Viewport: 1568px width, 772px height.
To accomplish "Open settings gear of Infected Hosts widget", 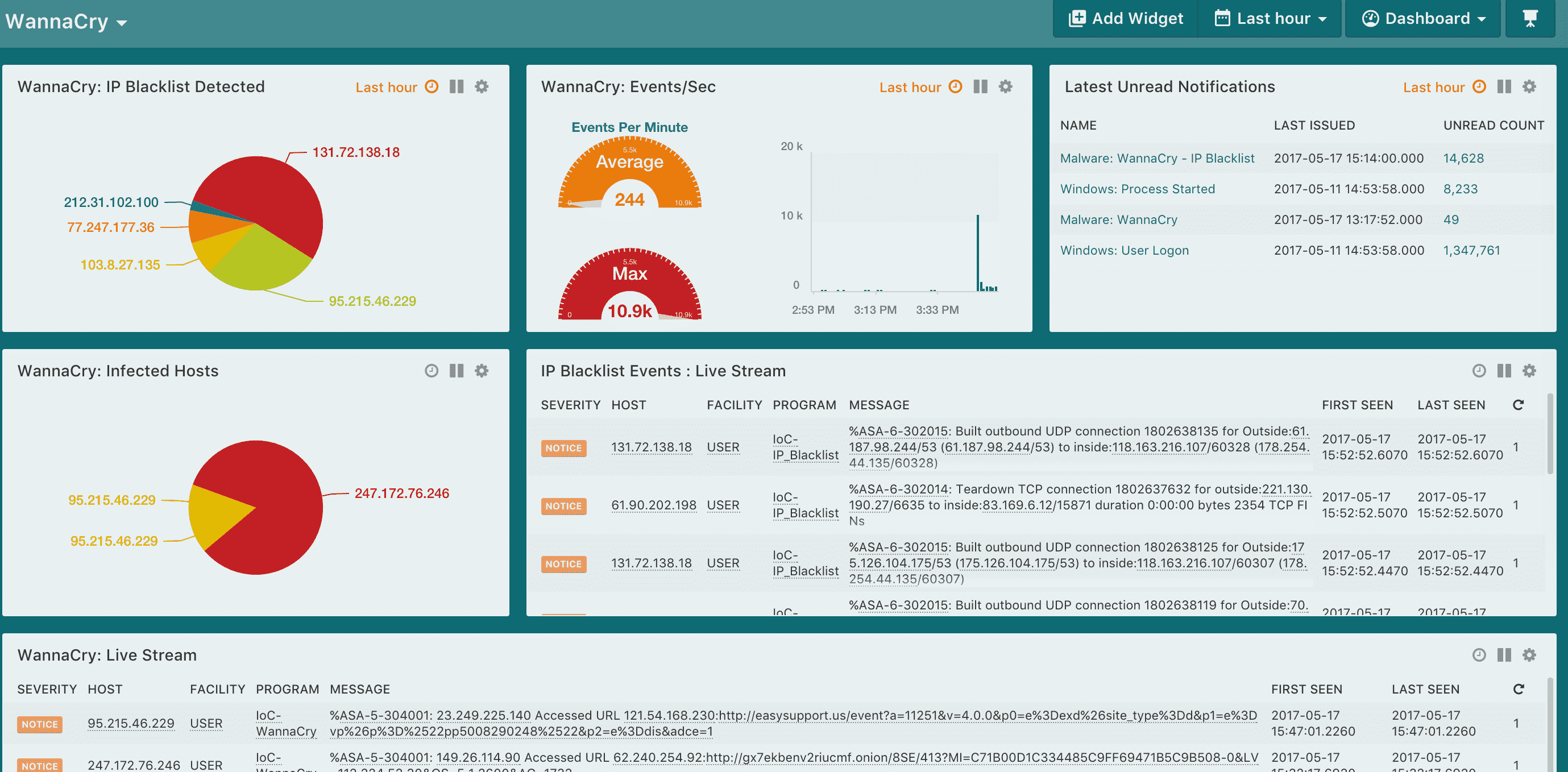I will 482,371.
